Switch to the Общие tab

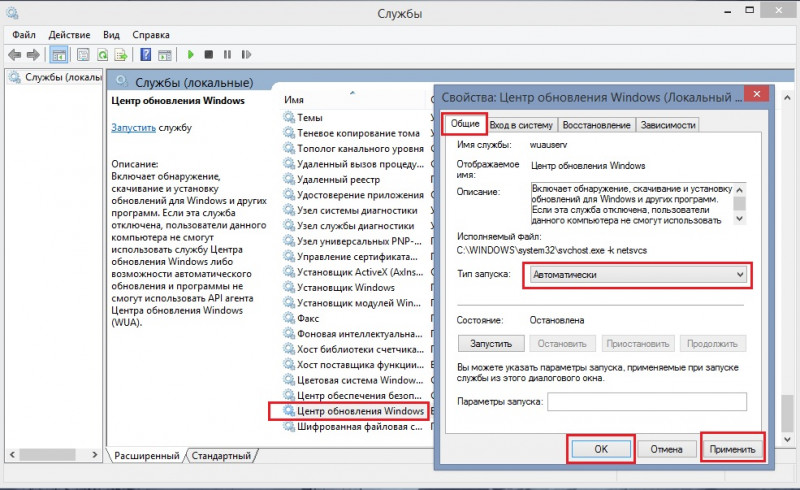click(465, 124)
